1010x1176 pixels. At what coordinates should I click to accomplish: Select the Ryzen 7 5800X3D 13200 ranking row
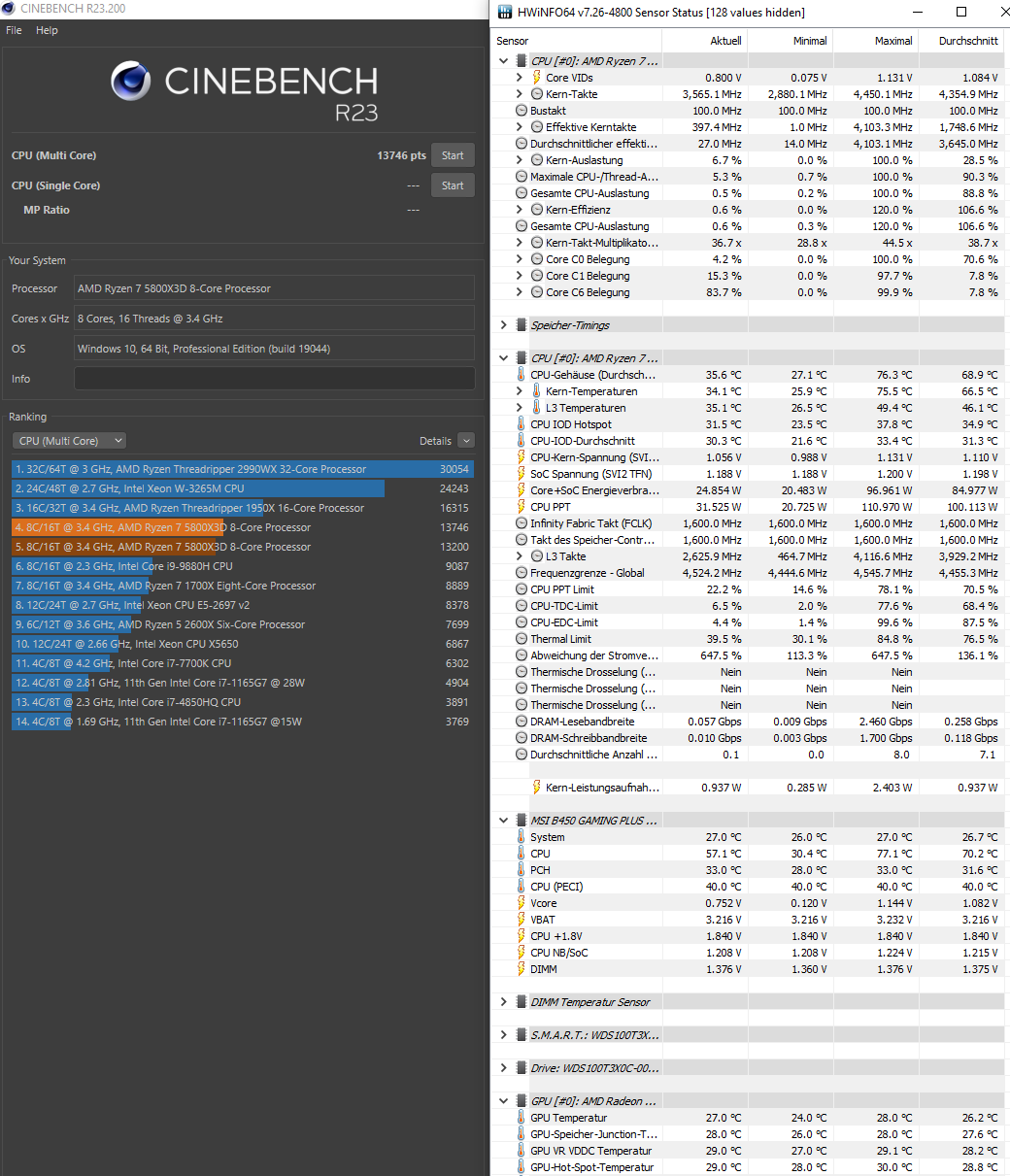243,547
